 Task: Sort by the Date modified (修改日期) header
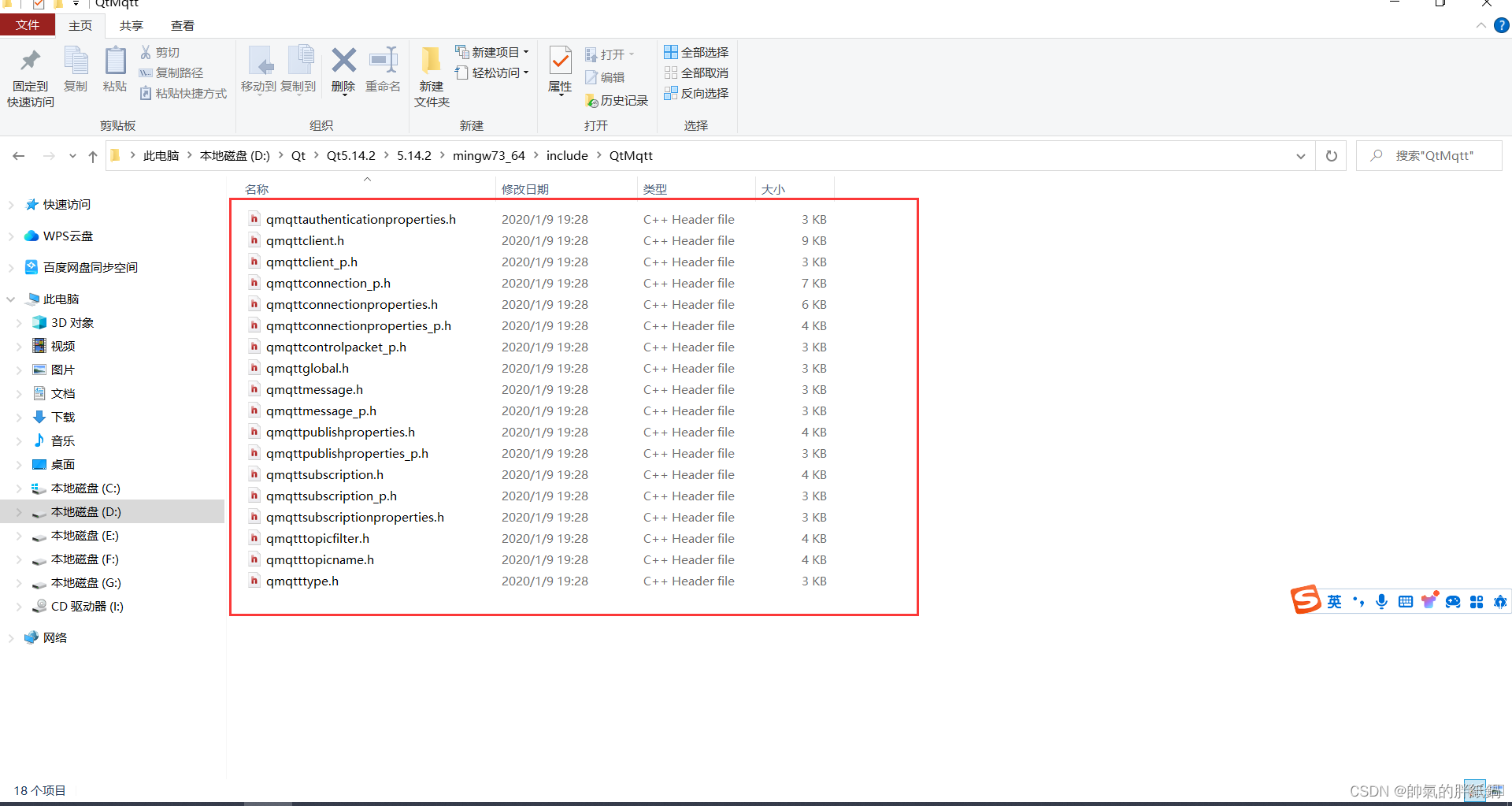[525, 189]
